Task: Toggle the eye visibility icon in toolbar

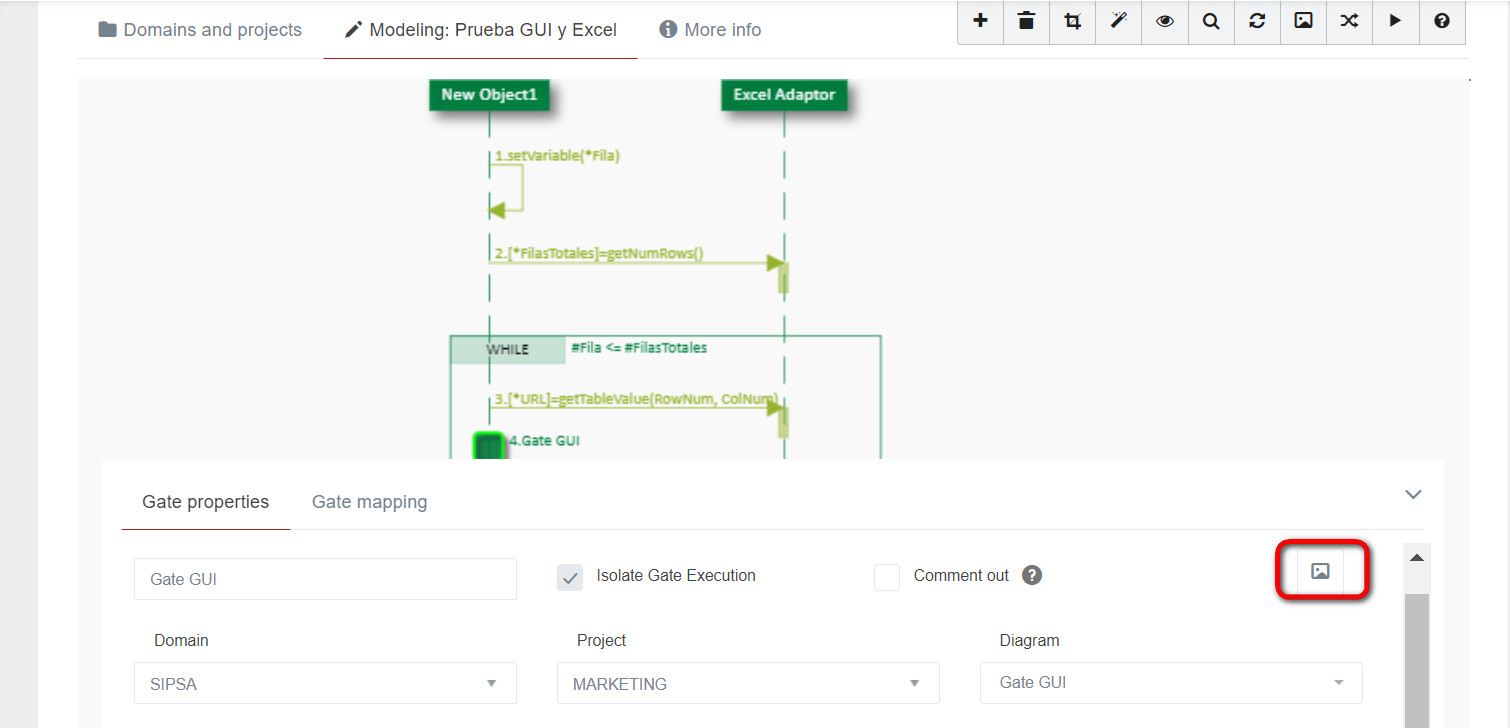Action: coord(1164,21)
